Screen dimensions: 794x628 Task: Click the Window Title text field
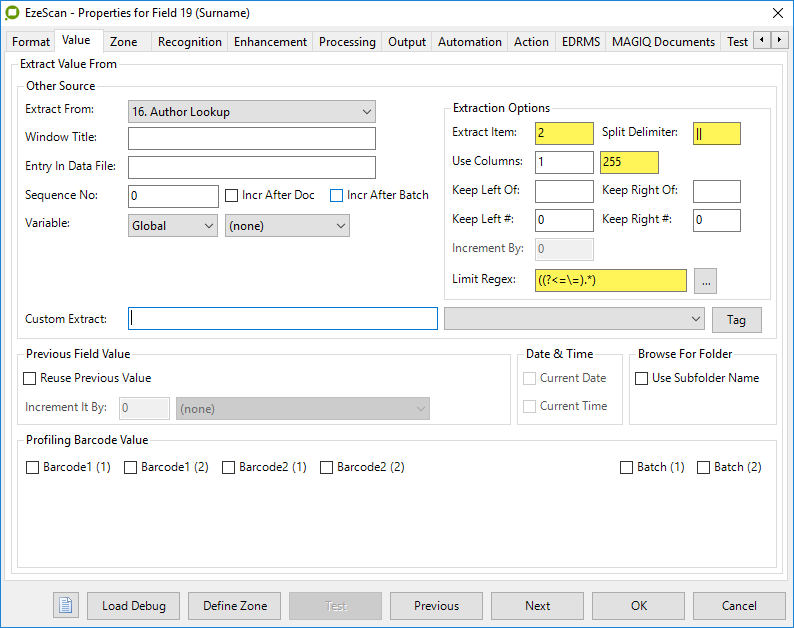pos(252,138)
